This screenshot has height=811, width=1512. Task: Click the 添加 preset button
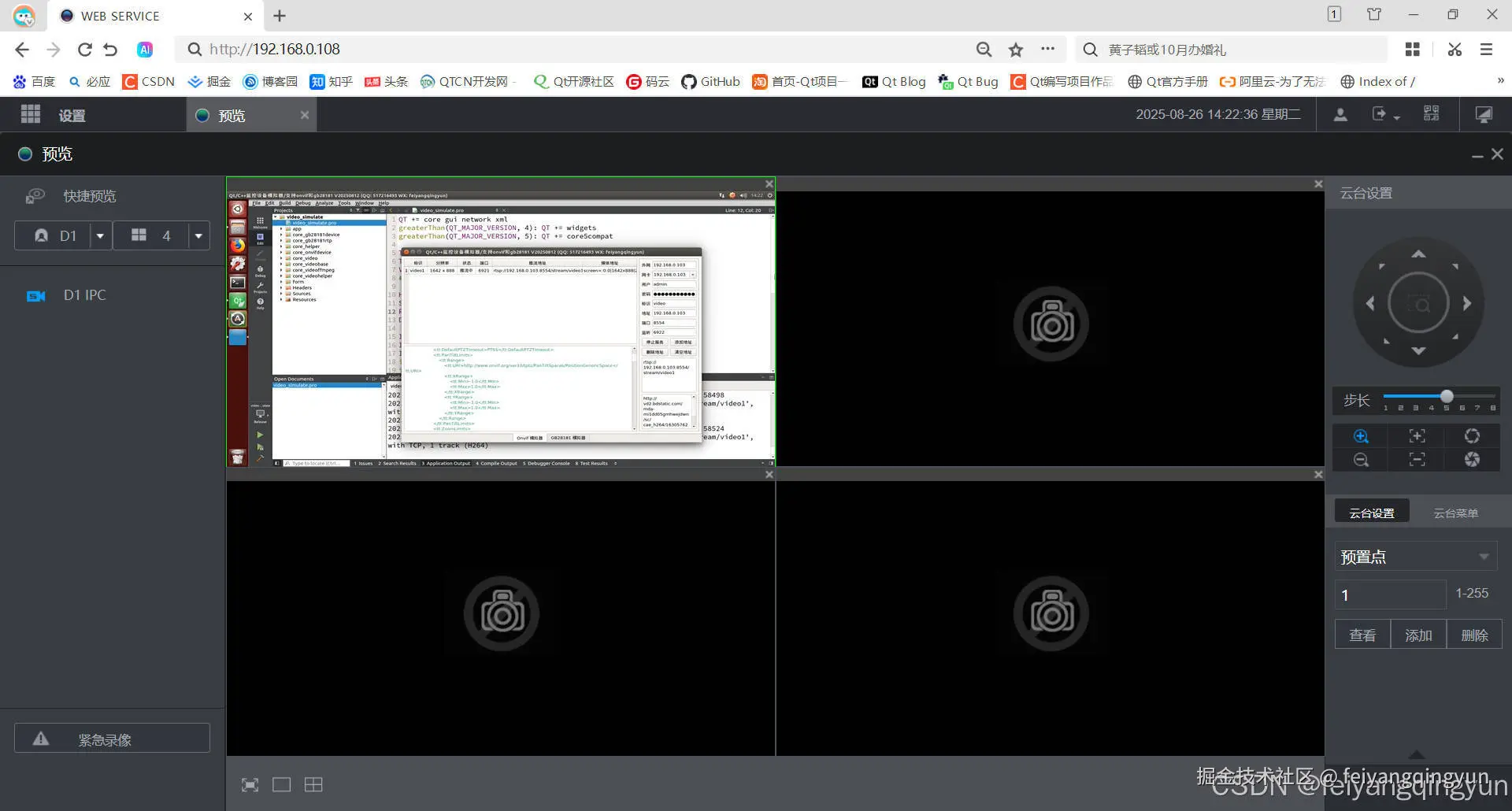tap(1418, 635)
